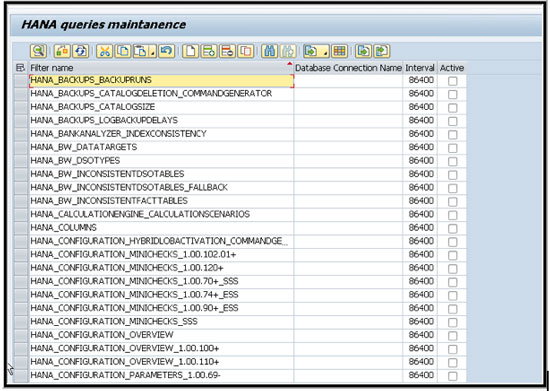Toggle Active for HANA_BANKANALYZER_INDEXCONSISTENCY
The width and height of the screenshot is (550, 391).
452,134
